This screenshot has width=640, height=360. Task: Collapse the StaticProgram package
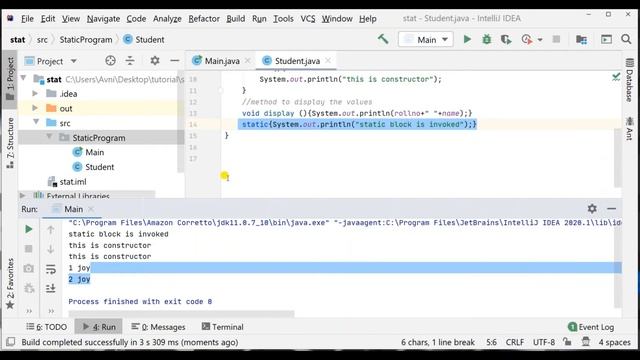tap(49, 137)
